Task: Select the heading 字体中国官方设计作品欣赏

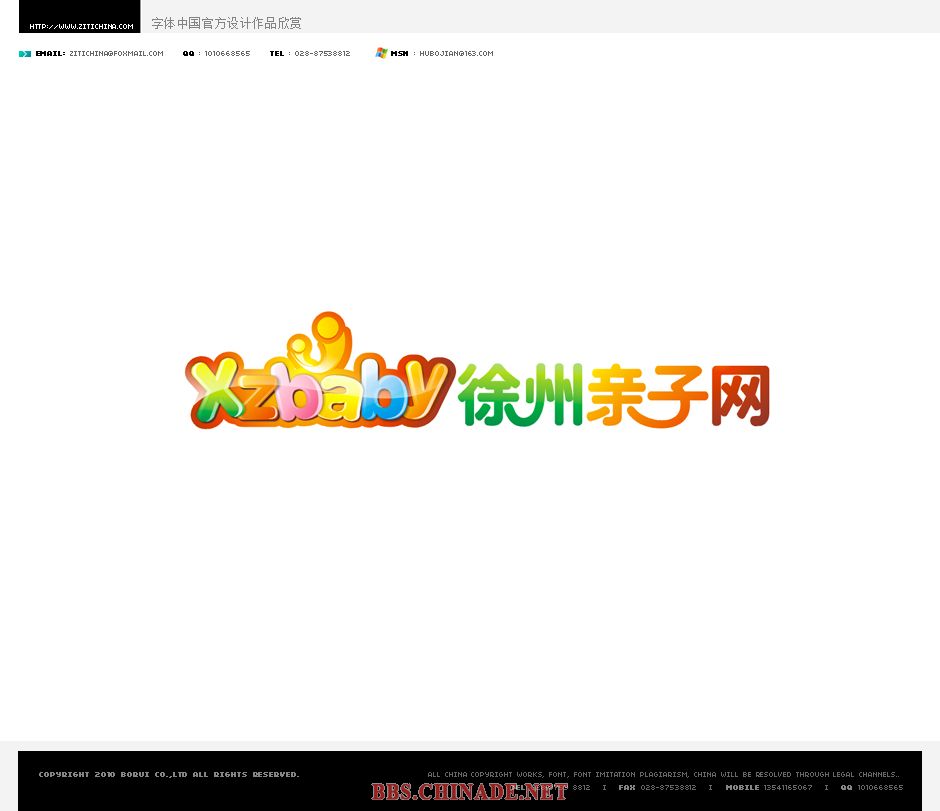Action: click(226, 23)
